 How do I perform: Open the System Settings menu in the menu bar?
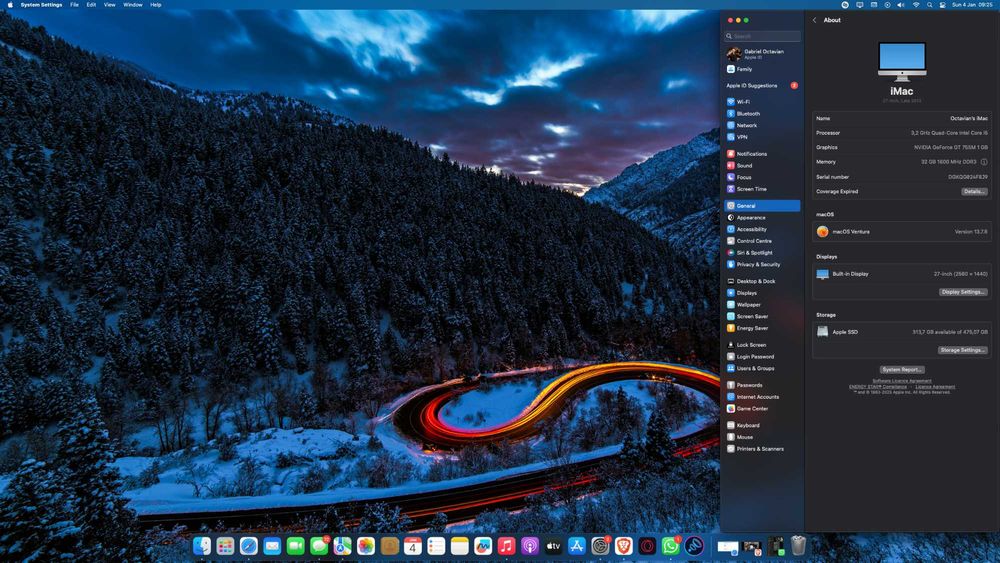41,4
